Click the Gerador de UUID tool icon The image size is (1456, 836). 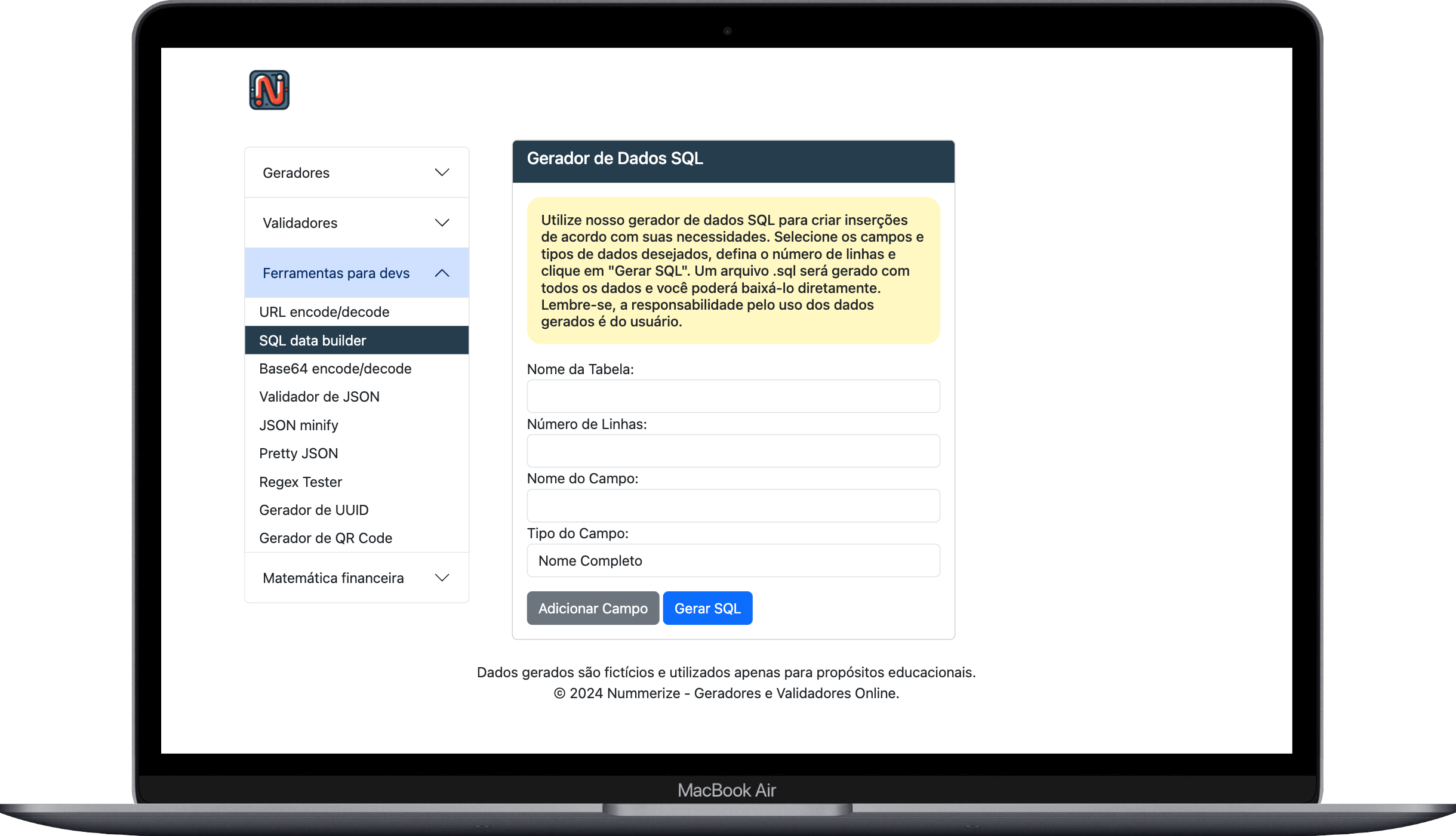point(313,509)
